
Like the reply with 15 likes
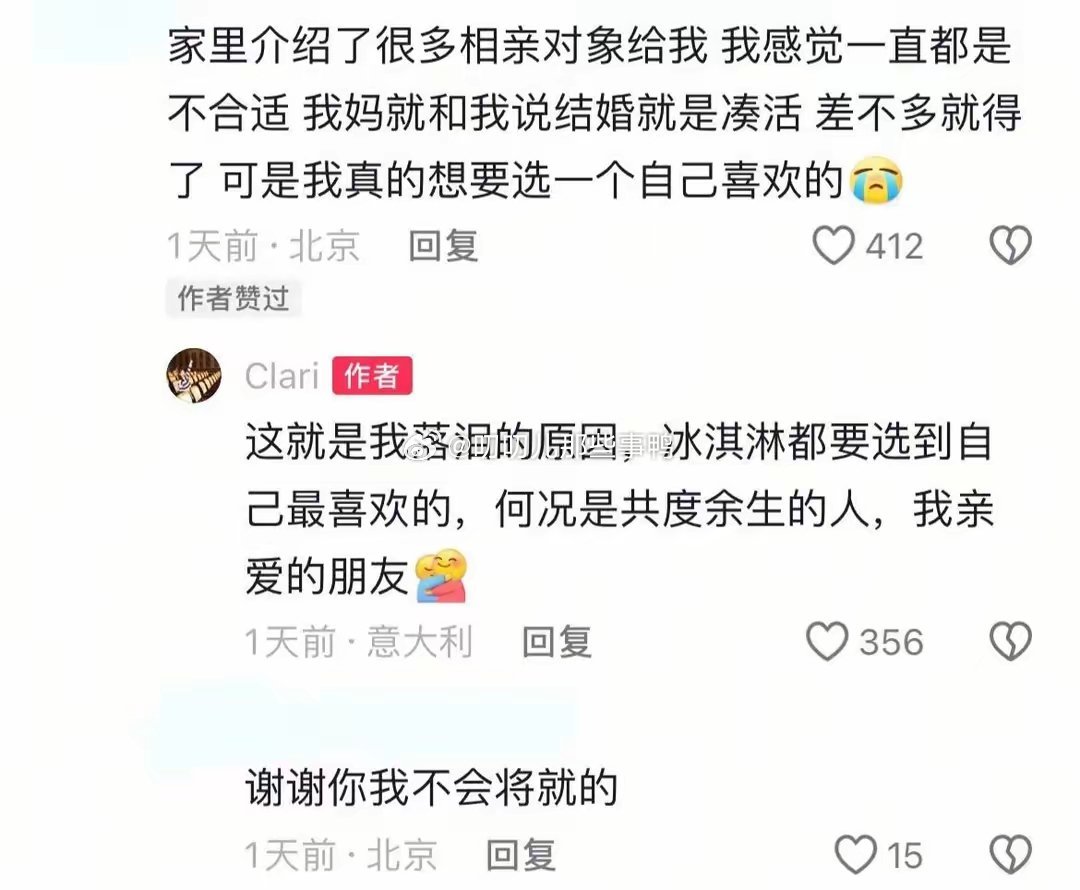[x=856, y=855]
